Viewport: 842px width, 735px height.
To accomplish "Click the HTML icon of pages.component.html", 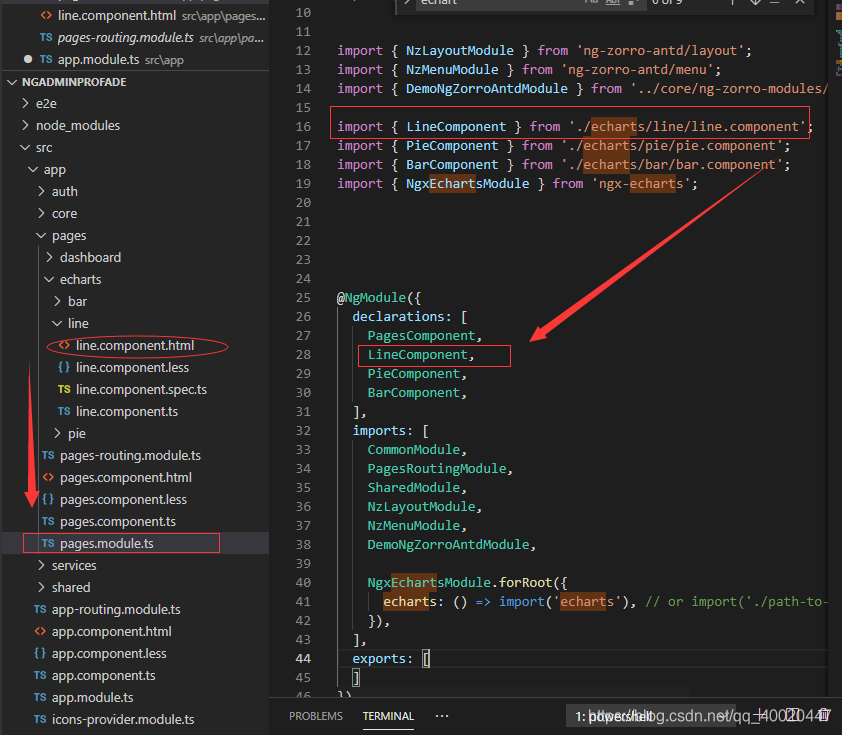I will point(48,477).
